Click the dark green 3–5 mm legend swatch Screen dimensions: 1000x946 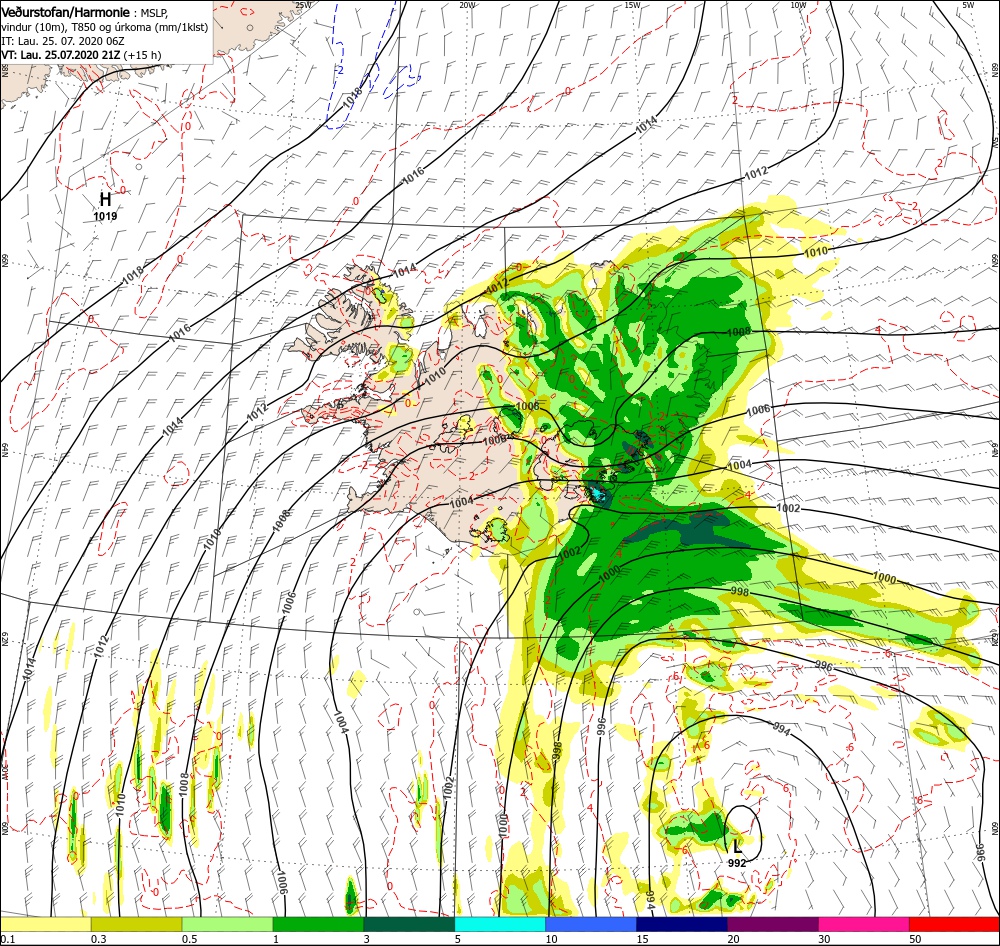click(409, 924)
